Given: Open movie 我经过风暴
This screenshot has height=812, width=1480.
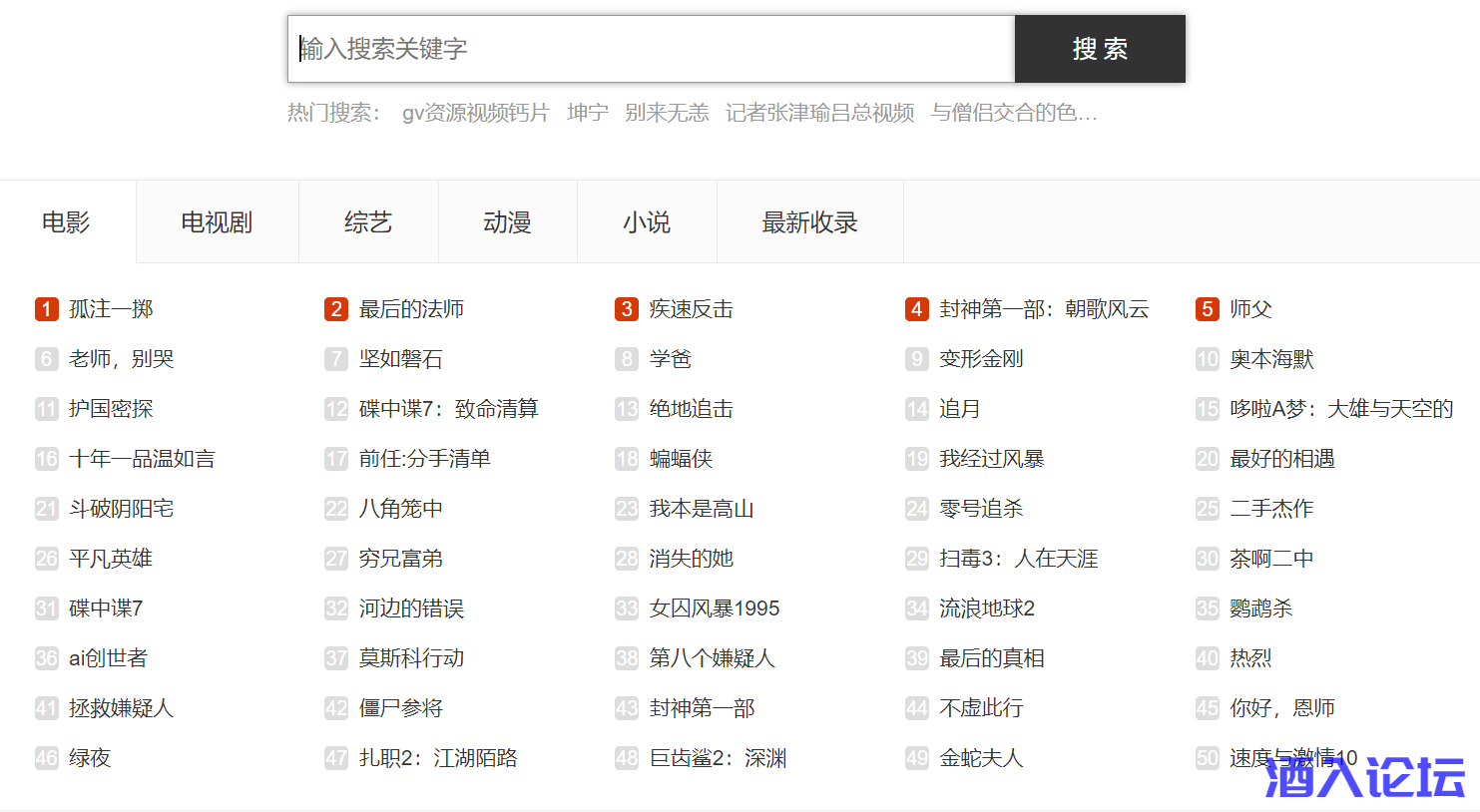Looking at the screenshot, I should coord(992,459).
